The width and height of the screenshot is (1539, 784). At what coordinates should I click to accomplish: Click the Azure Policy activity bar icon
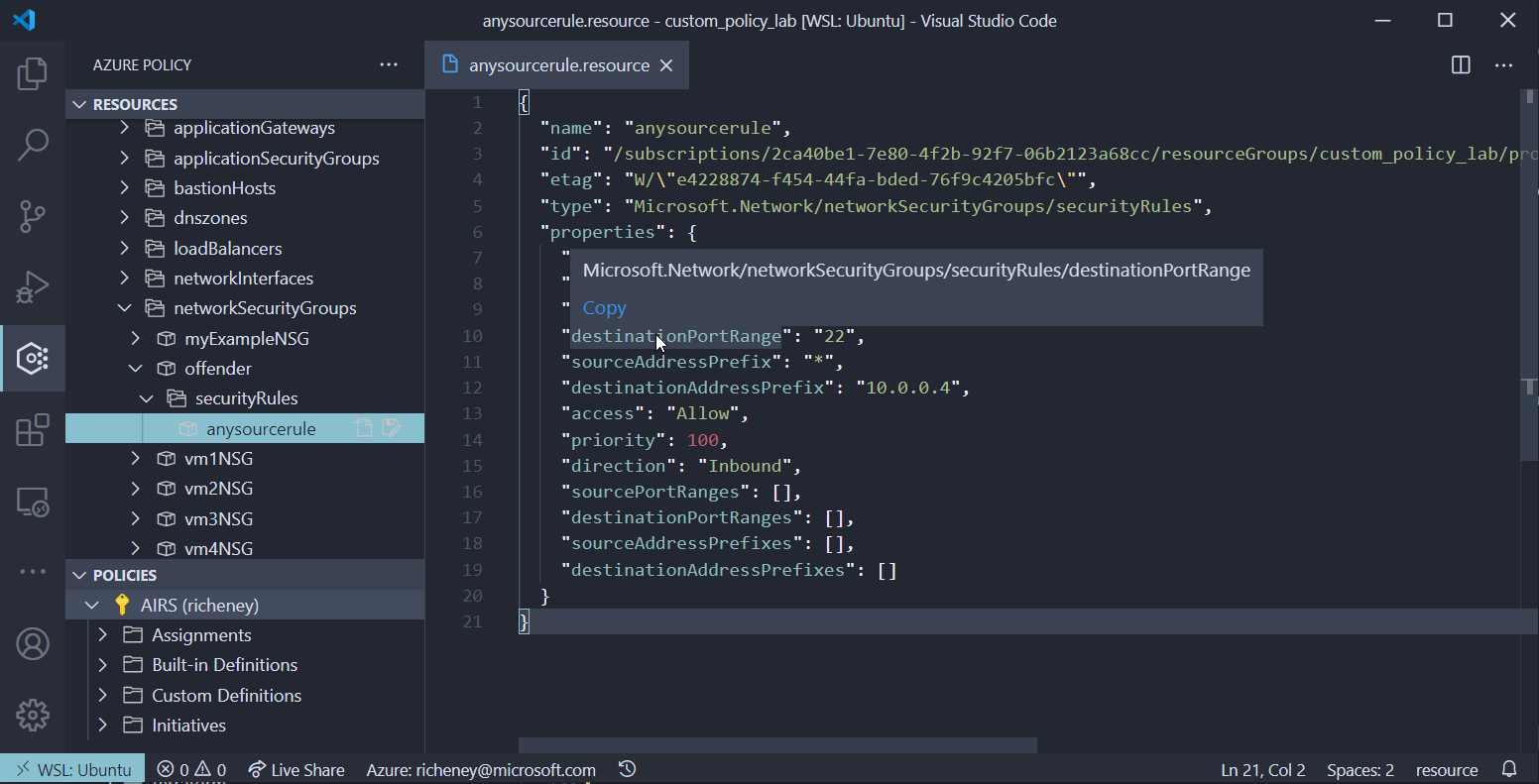pyautogui.click(x=33, y=358)
